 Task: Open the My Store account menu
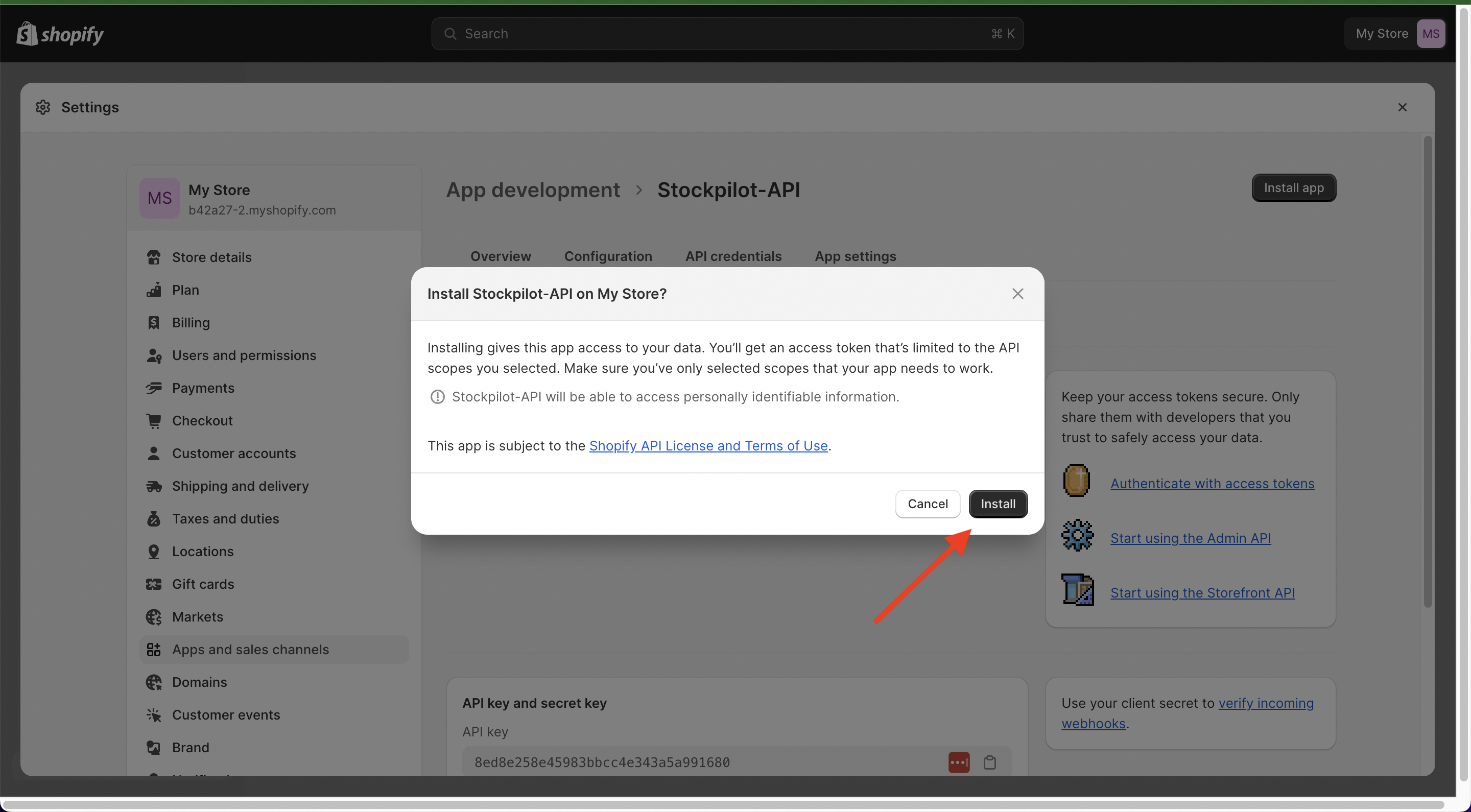point(1394,34)
